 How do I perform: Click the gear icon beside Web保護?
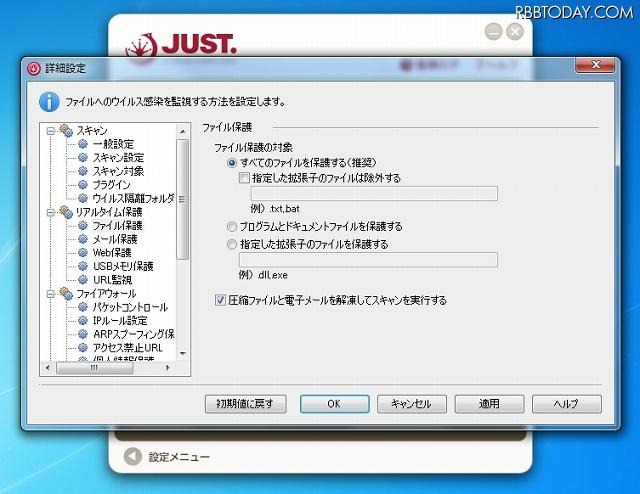[82, 252]
